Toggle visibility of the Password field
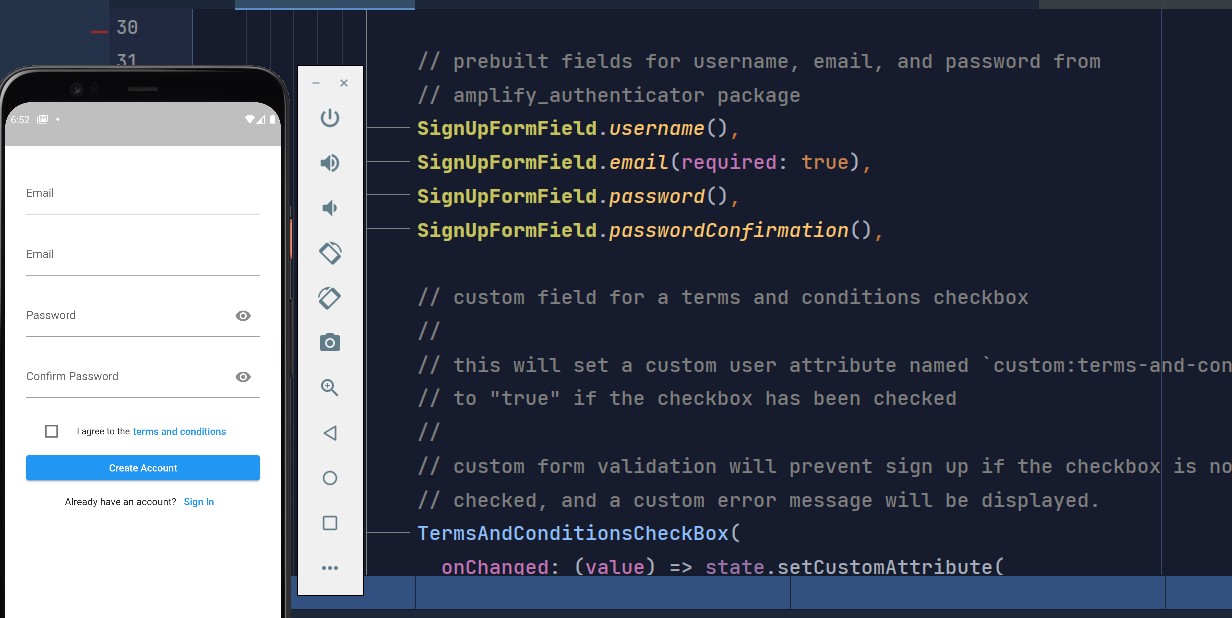 [x=242, y=315]
